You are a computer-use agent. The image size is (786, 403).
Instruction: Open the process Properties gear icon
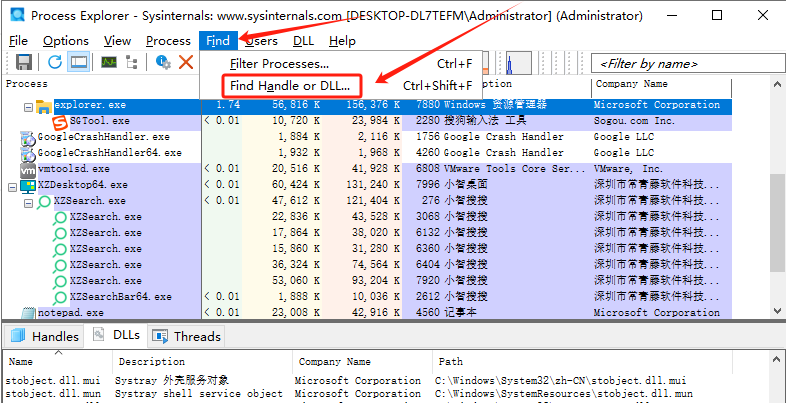pos(163,63)
